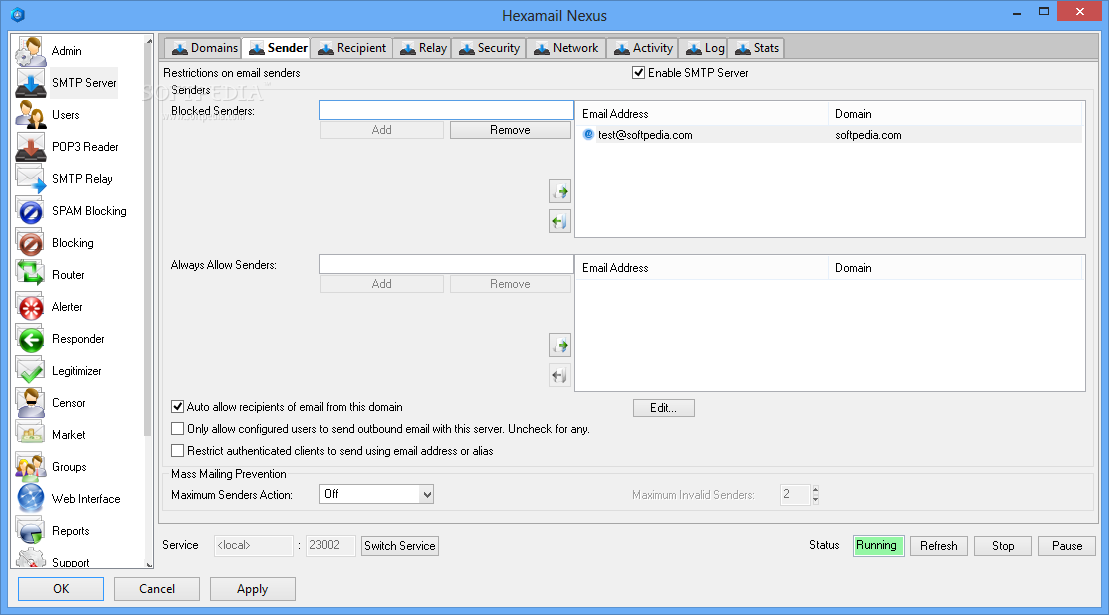Click the Cancel button
The image size is (1109, 615).
[x=157, y=589]
